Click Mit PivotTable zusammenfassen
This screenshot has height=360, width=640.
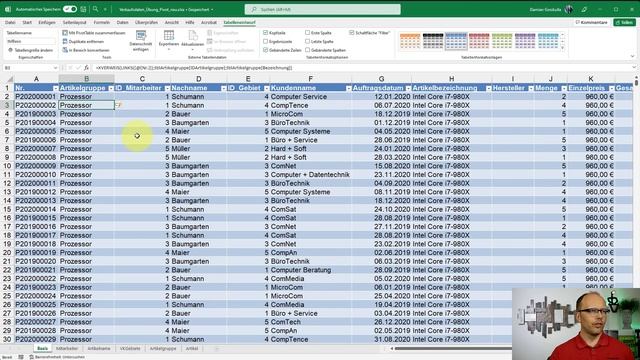coord(94,33)
